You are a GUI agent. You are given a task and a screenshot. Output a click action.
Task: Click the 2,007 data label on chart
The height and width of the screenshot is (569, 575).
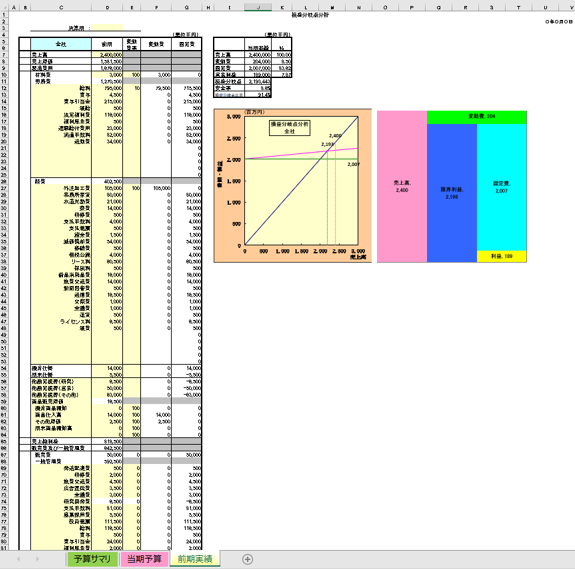(353, 164)
